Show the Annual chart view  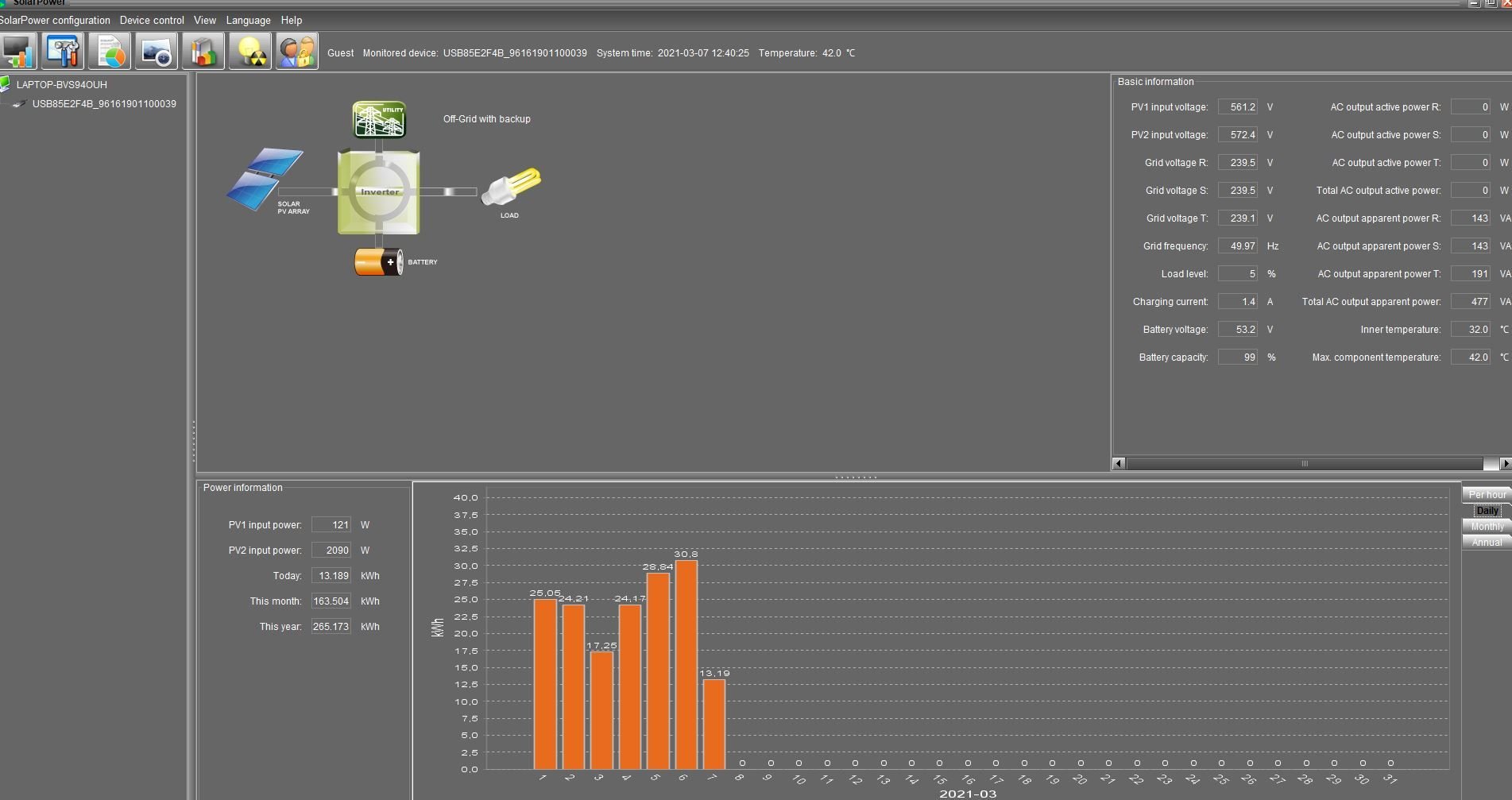1486,542
